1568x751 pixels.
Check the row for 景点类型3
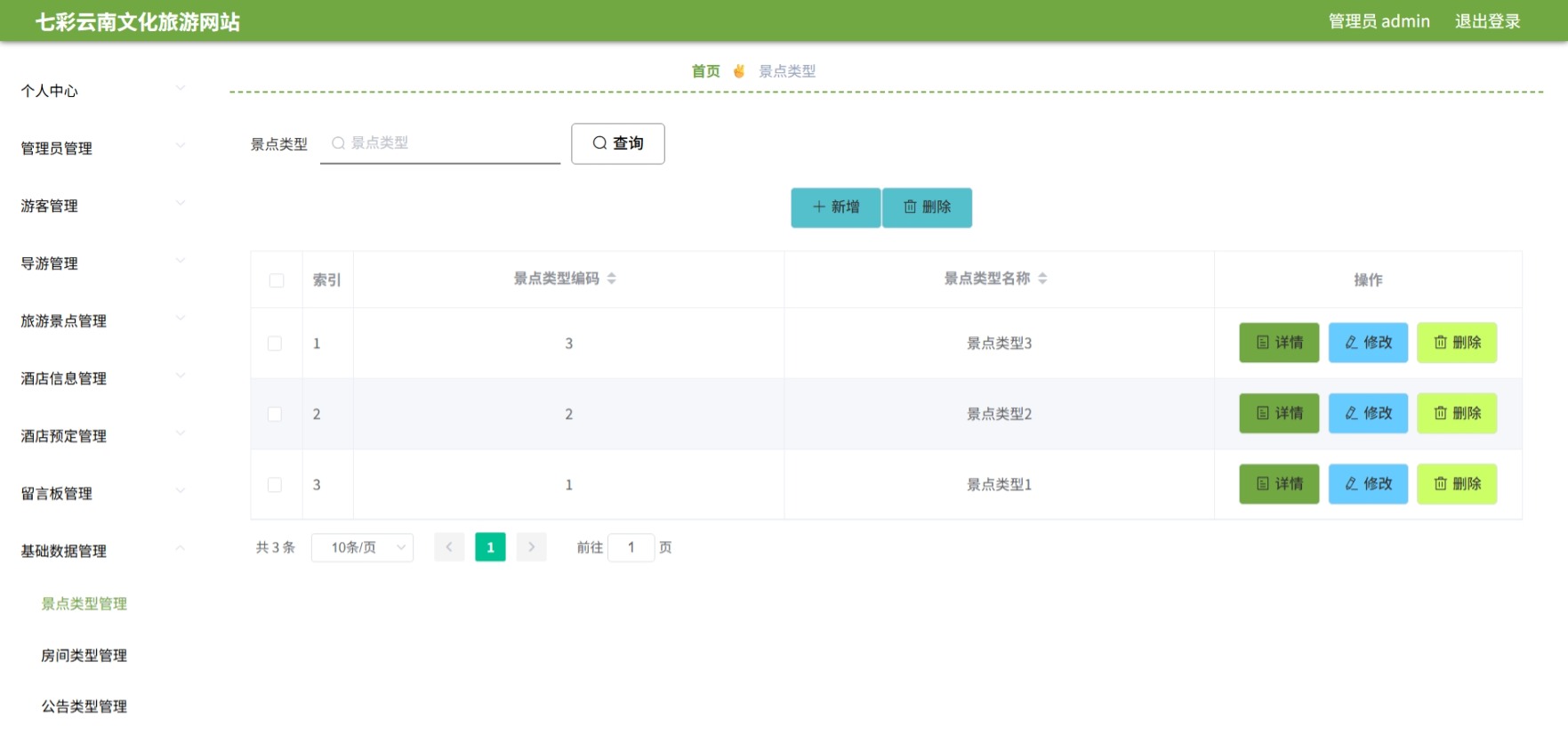pyautogui.click(x=275, y=343)
